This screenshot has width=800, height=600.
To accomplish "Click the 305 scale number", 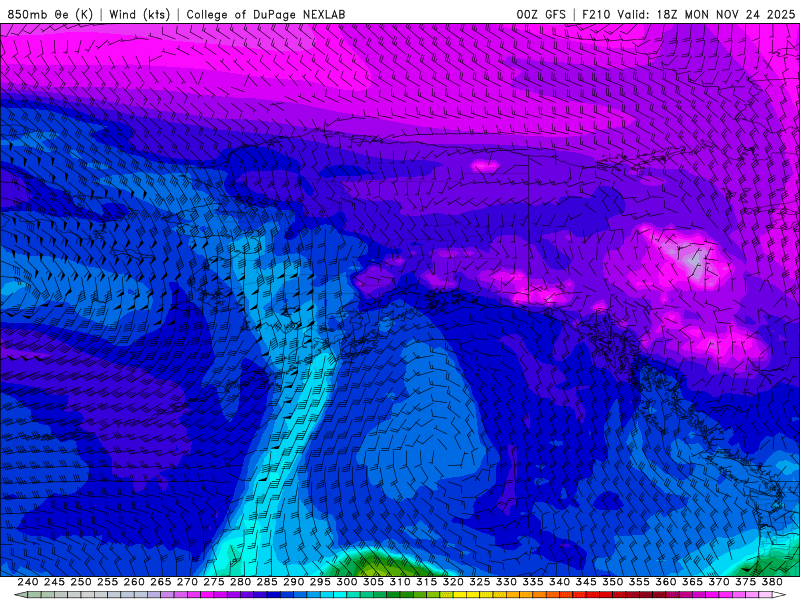I will [x=373, y=582].
